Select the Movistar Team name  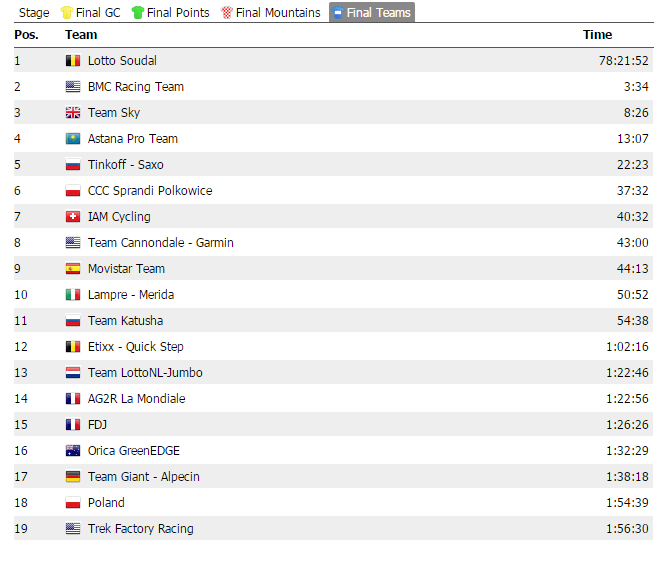126,268
